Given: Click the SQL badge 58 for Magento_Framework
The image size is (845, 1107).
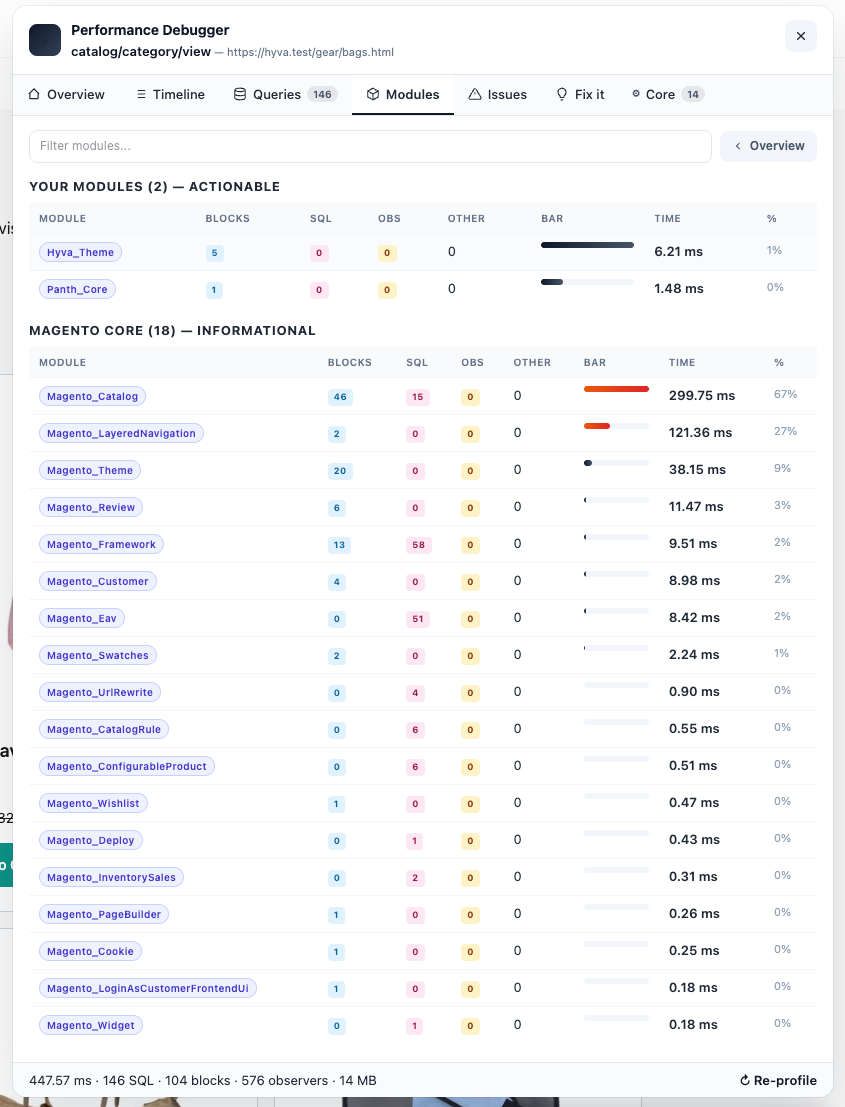Looking at the screenshot, I should tap(419, 545).
